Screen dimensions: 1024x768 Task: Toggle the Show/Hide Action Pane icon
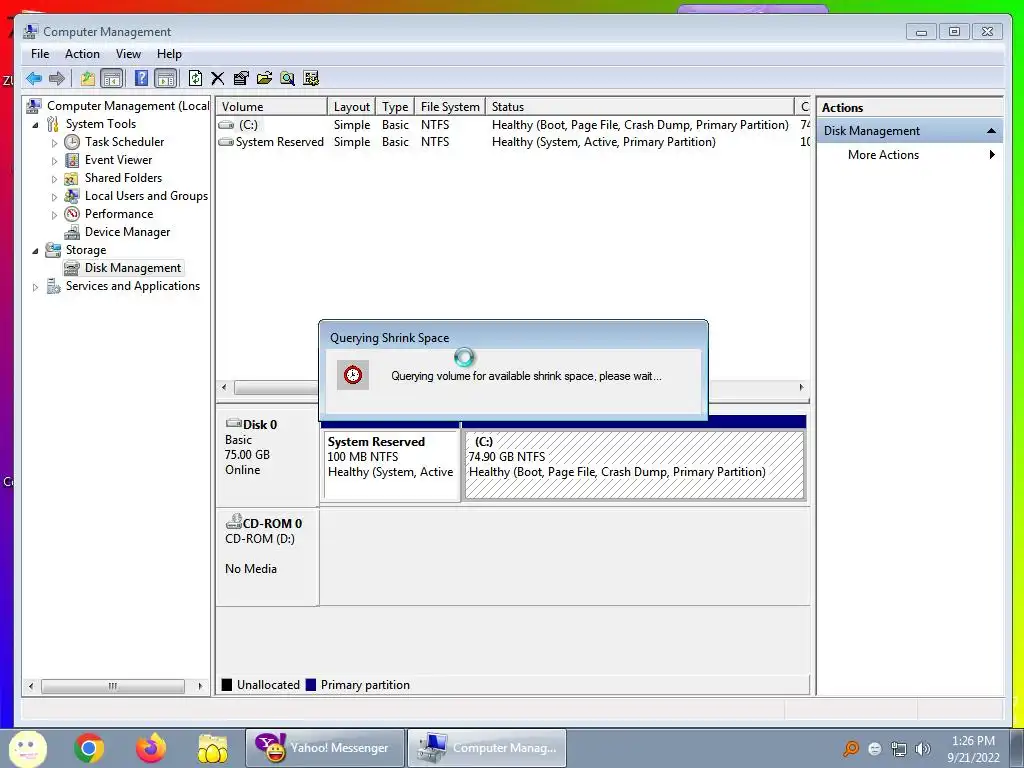(166, 79)
